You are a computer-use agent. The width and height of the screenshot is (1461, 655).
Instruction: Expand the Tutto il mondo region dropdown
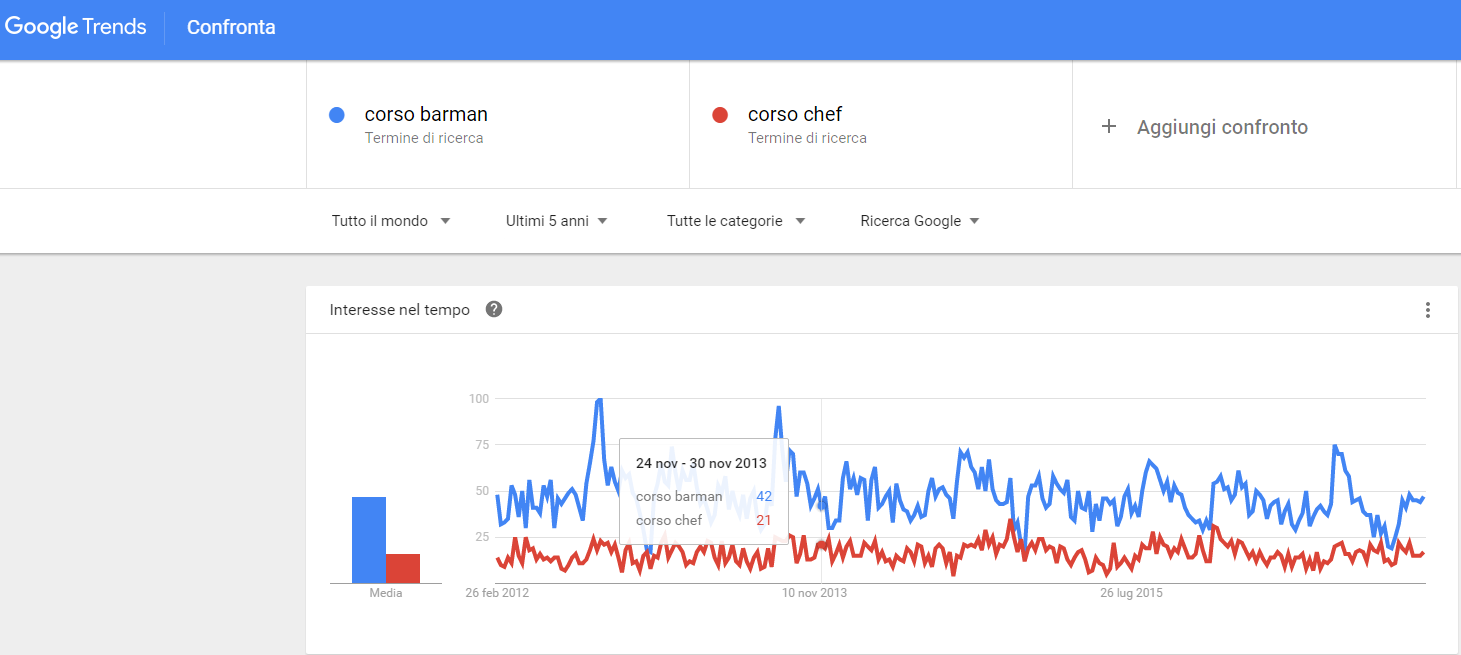coord(391,221)
